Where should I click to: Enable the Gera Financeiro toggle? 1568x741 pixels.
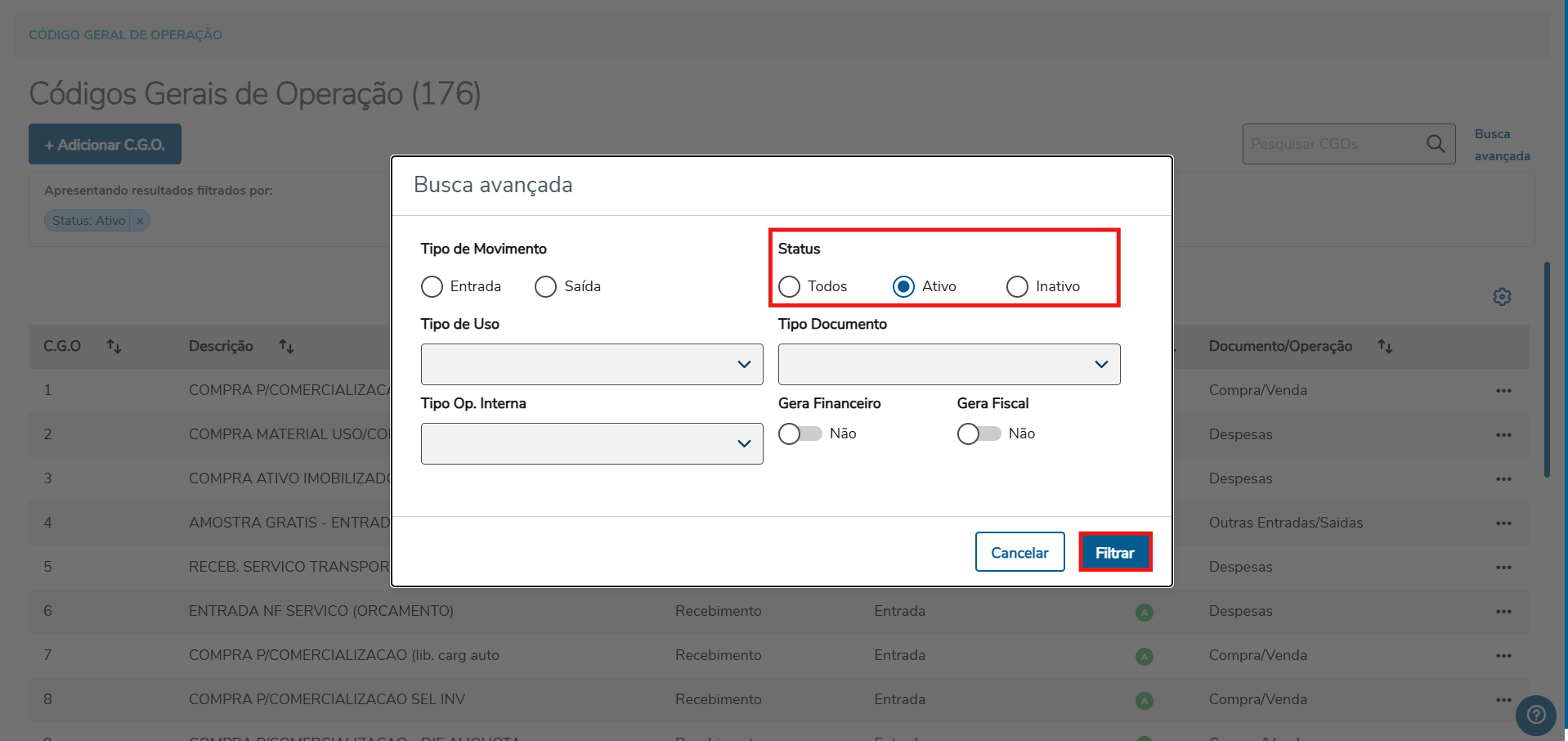[800, 433]
